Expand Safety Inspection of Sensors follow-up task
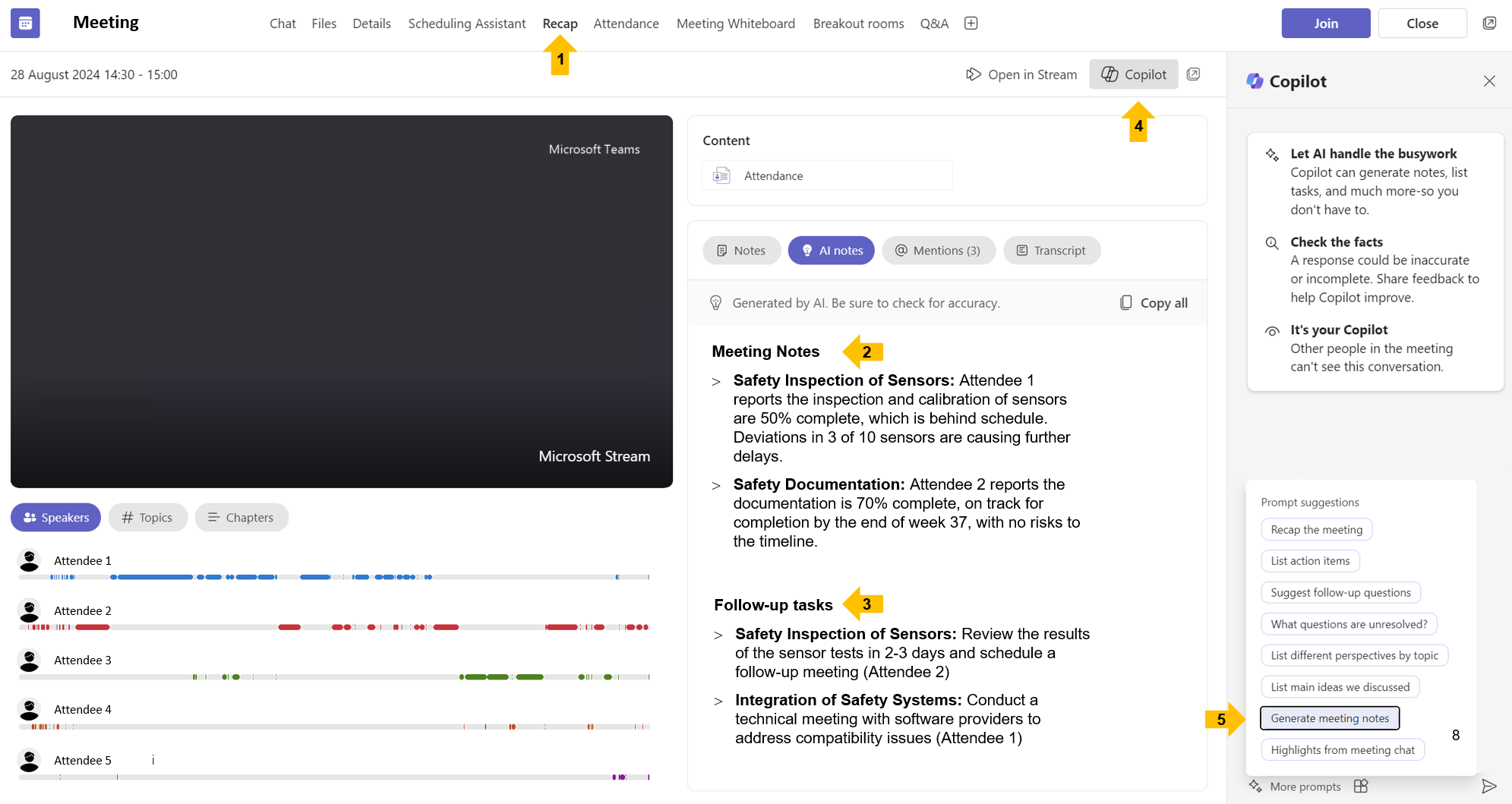The width and height of the screenshot is (1512, 804). [x=718, y=635]
